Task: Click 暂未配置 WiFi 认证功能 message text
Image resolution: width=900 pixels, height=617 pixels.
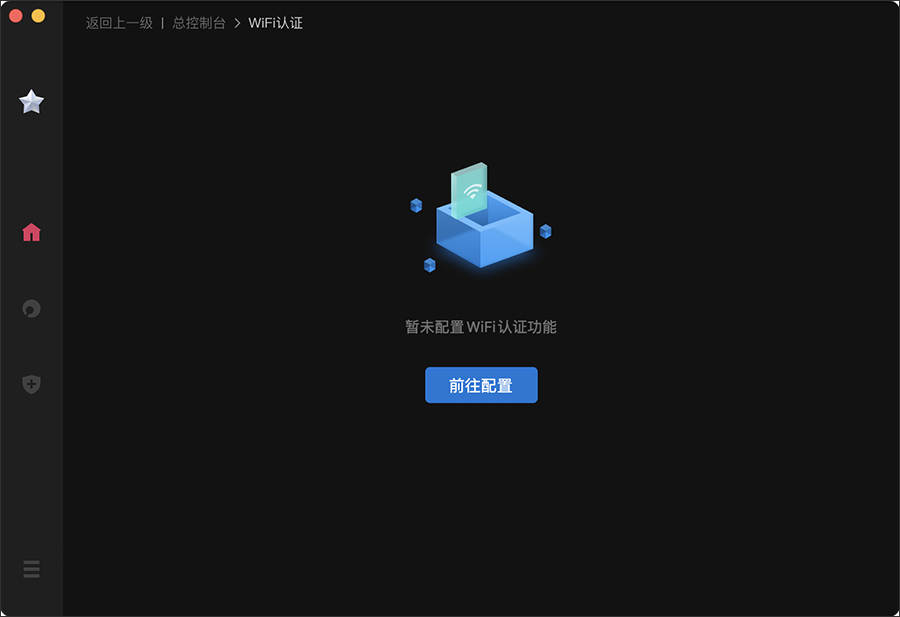Action: coord(481,327)
